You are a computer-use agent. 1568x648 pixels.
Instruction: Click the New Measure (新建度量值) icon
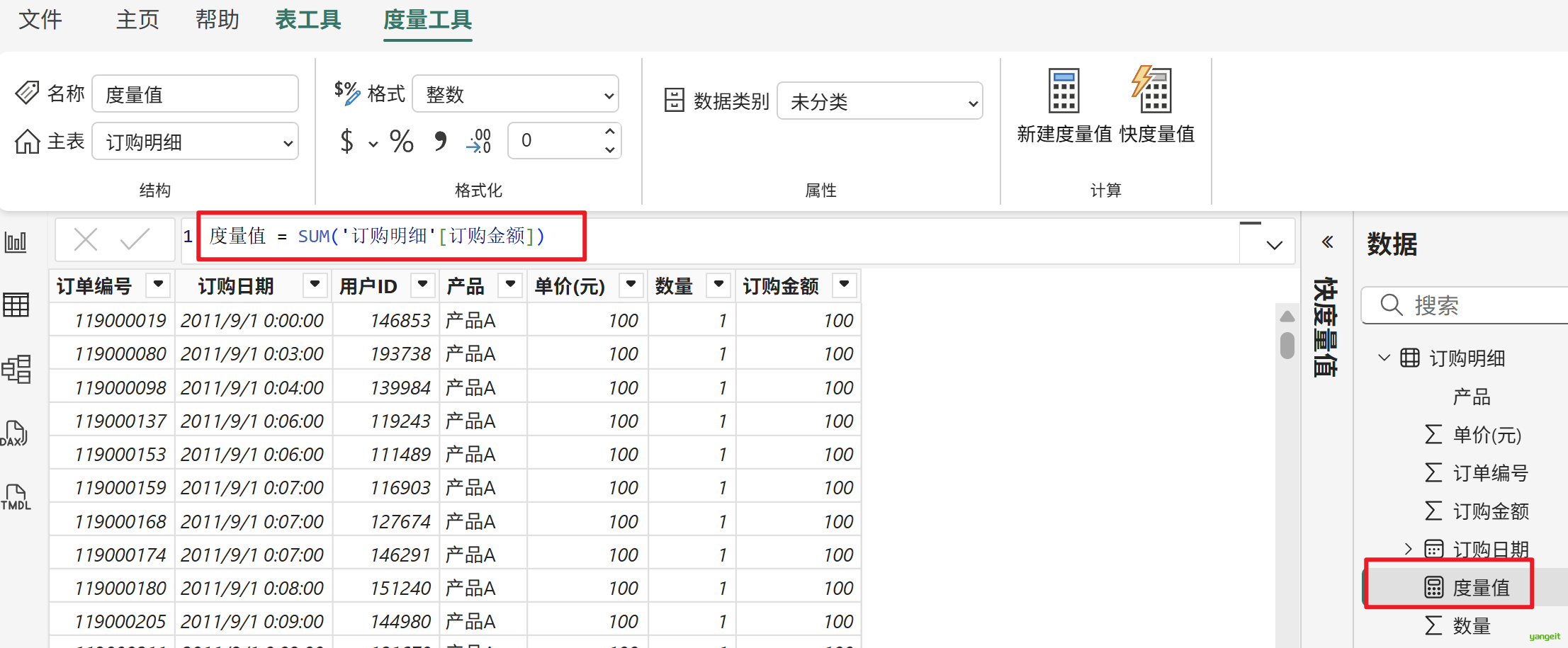coord(1064,92)
